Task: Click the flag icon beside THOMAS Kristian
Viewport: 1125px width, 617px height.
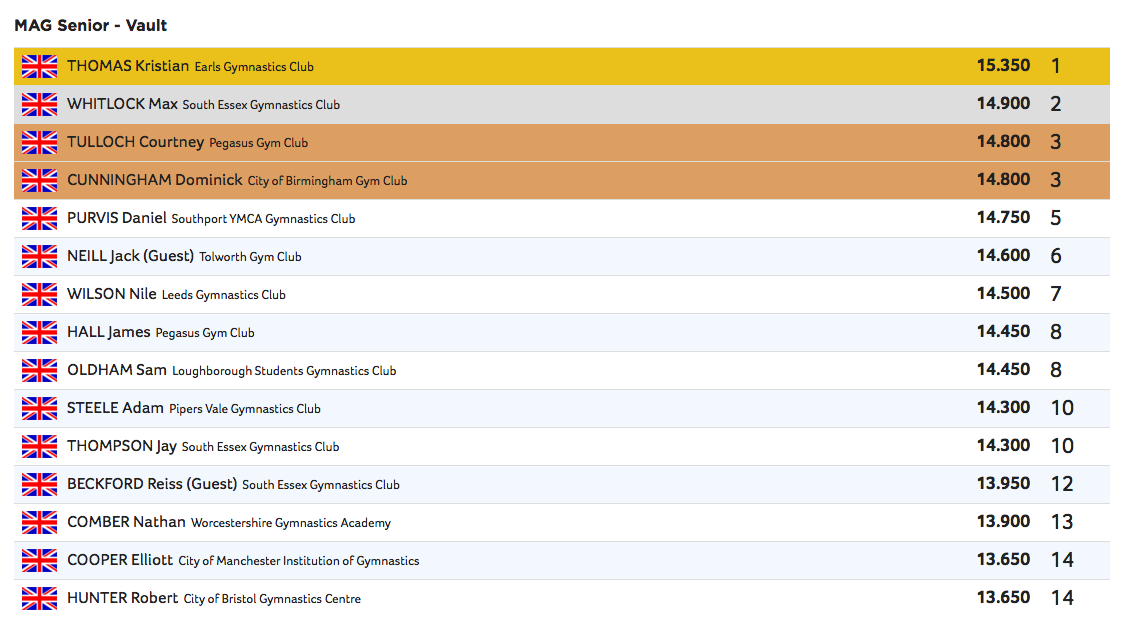Action: (40, 67)
